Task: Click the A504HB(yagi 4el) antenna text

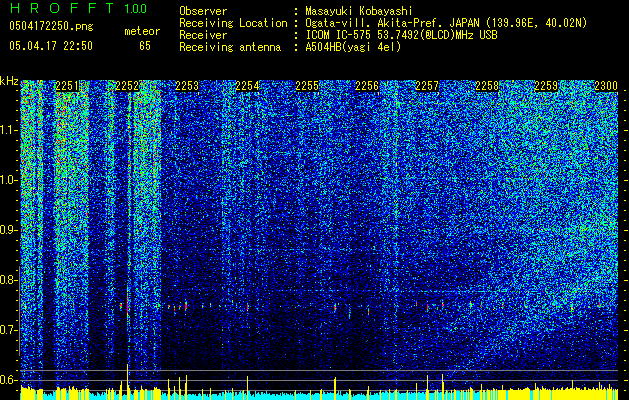Action: [353, 47]
